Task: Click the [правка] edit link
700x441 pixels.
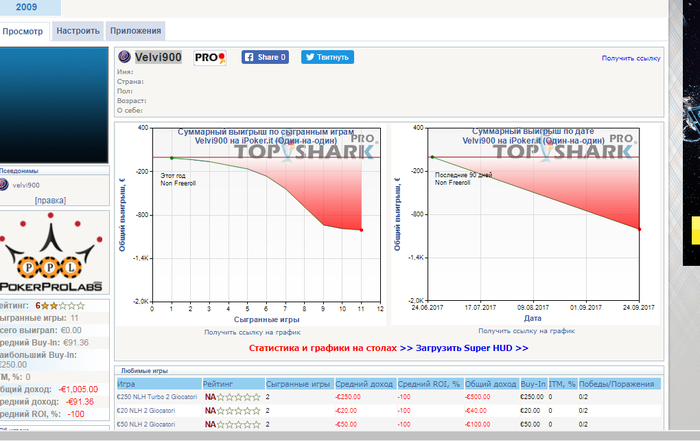Action: click(x=50, y=200)
